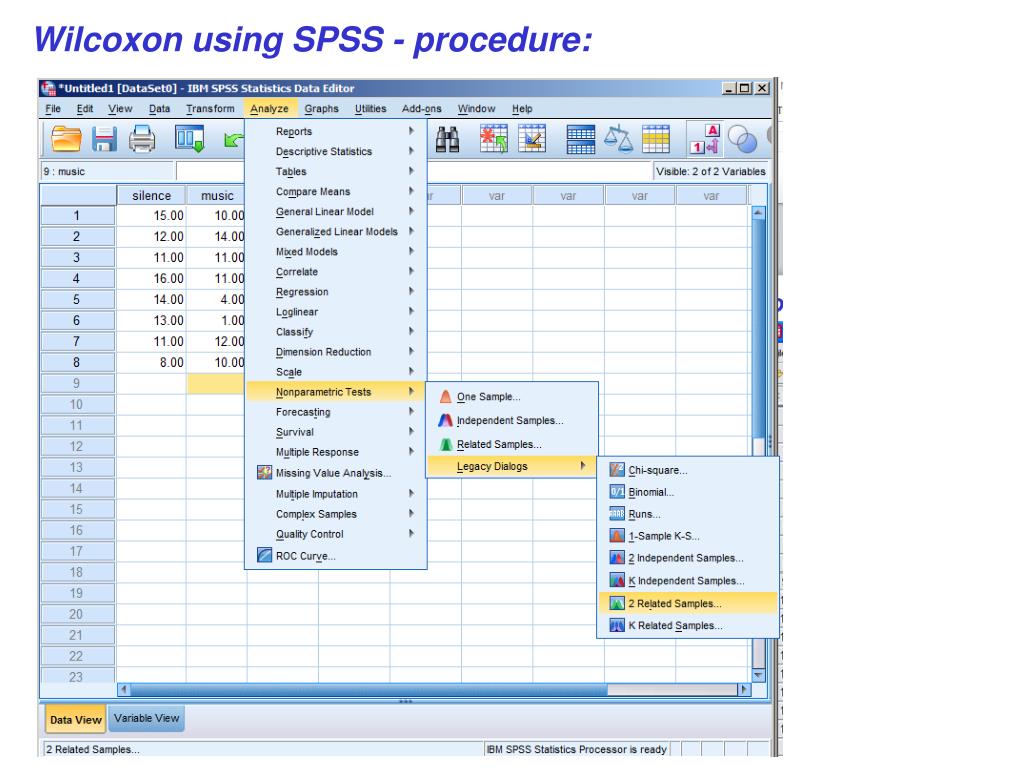Choose Mixed Models in Analyze menu

coord(336,251)
